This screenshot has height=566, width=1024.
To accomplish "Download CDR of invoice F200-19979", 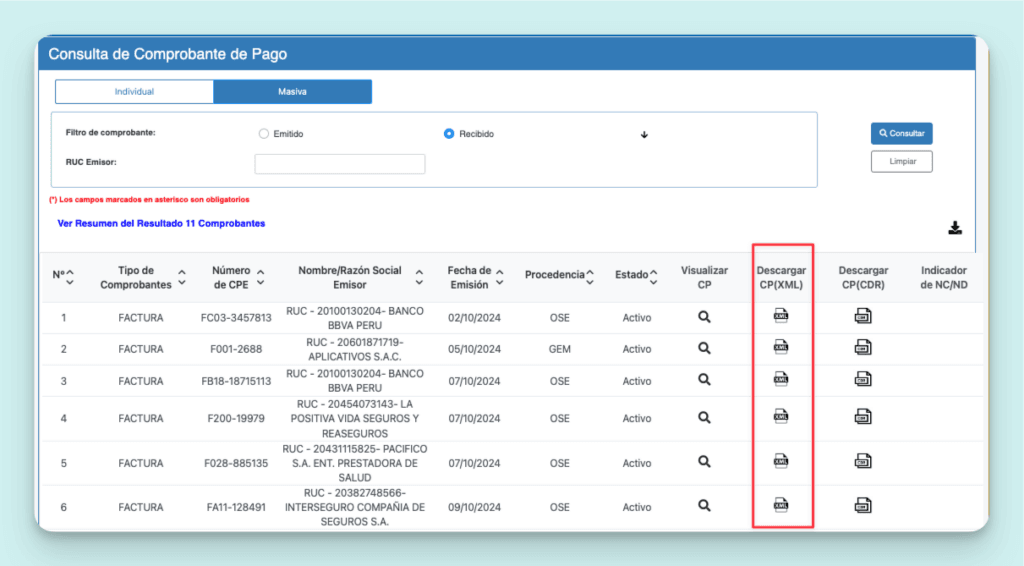I will (x=863, y=417).
